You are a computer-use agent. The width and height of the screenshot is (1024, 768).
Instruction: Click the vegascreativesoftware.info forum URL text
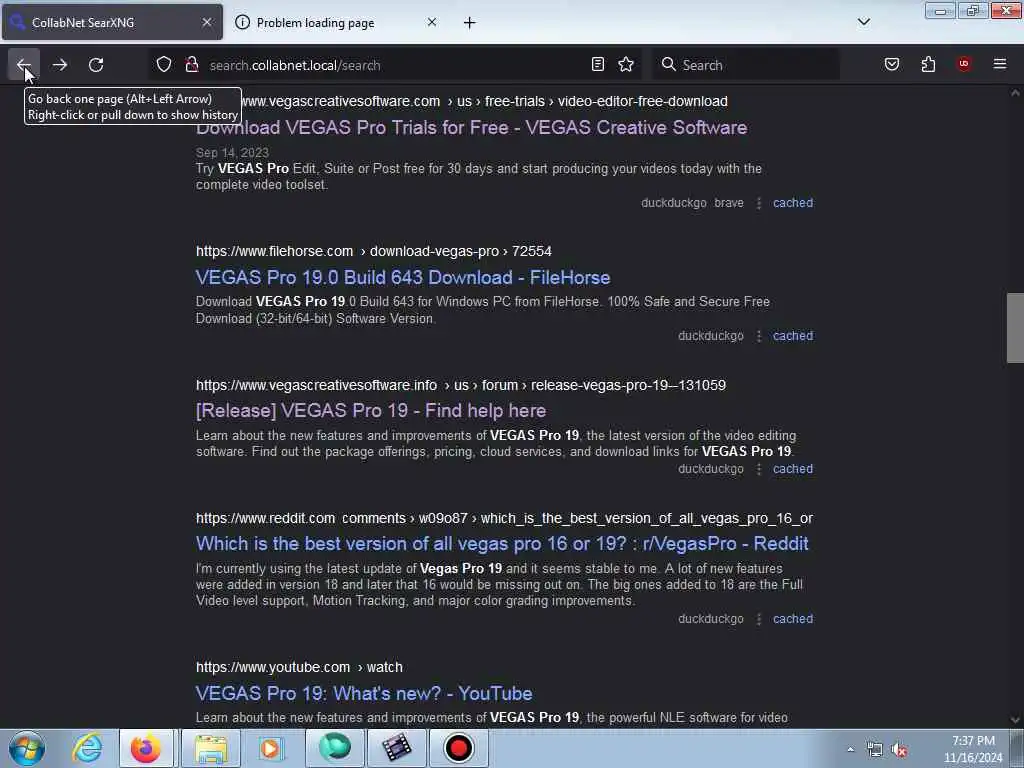point(460,385)
